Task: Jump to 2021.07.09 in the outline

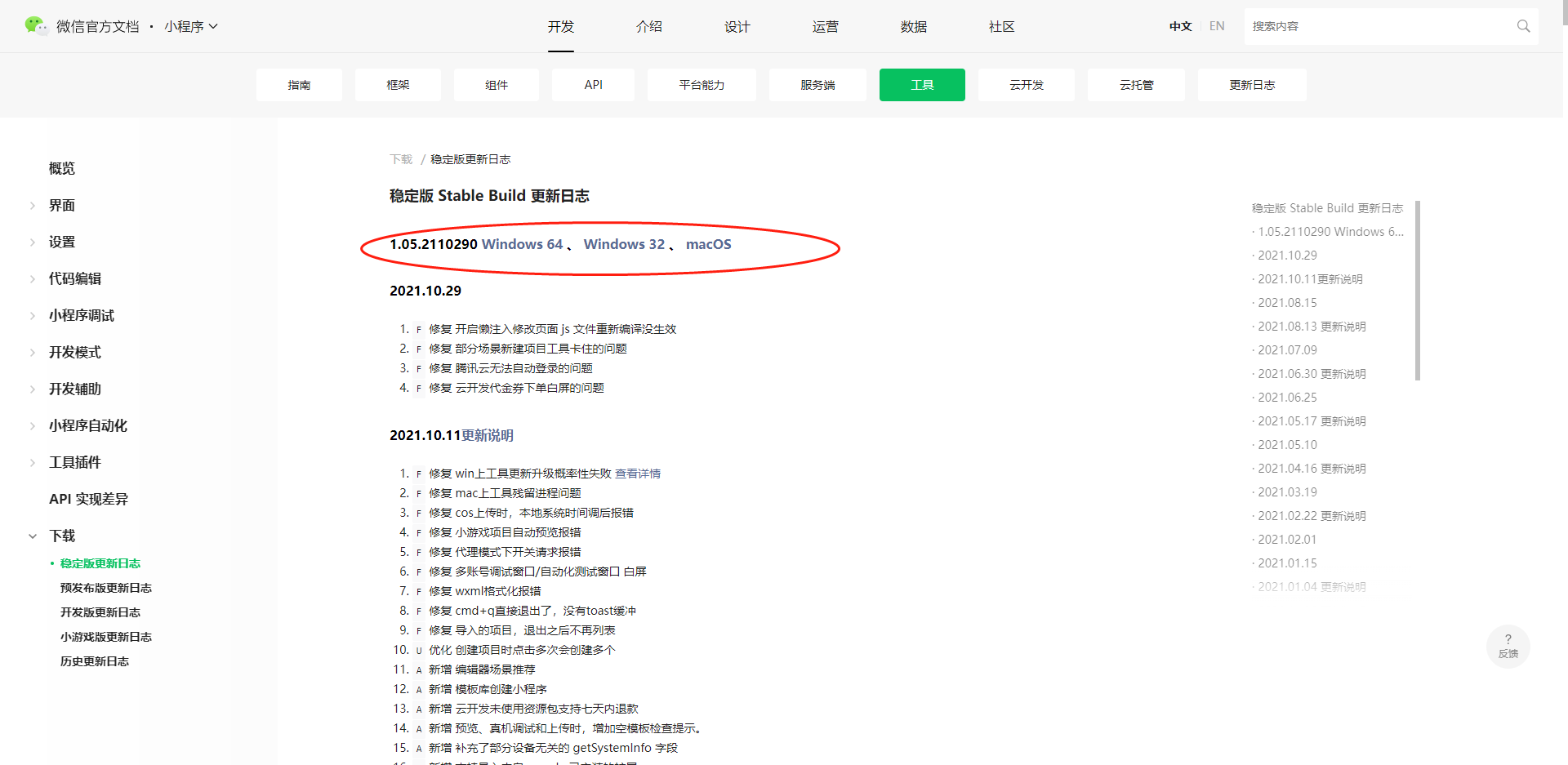Action: 1287,350
